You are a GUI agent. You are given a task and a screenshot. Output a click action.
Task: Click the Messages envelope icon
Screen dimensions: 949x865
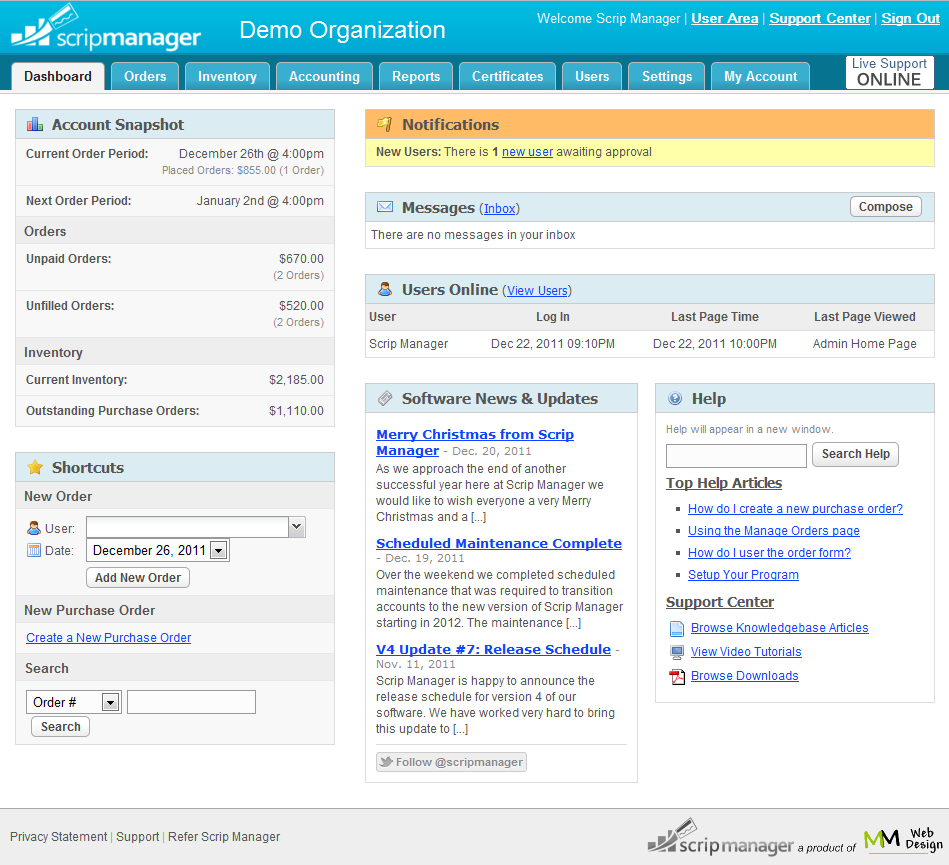385,208
